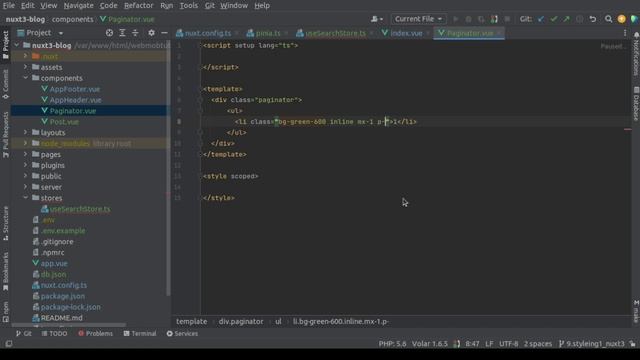Screen dimensions: 640x360
Task: Open the Current File run configuration dropdown
Action: point(418,19)
